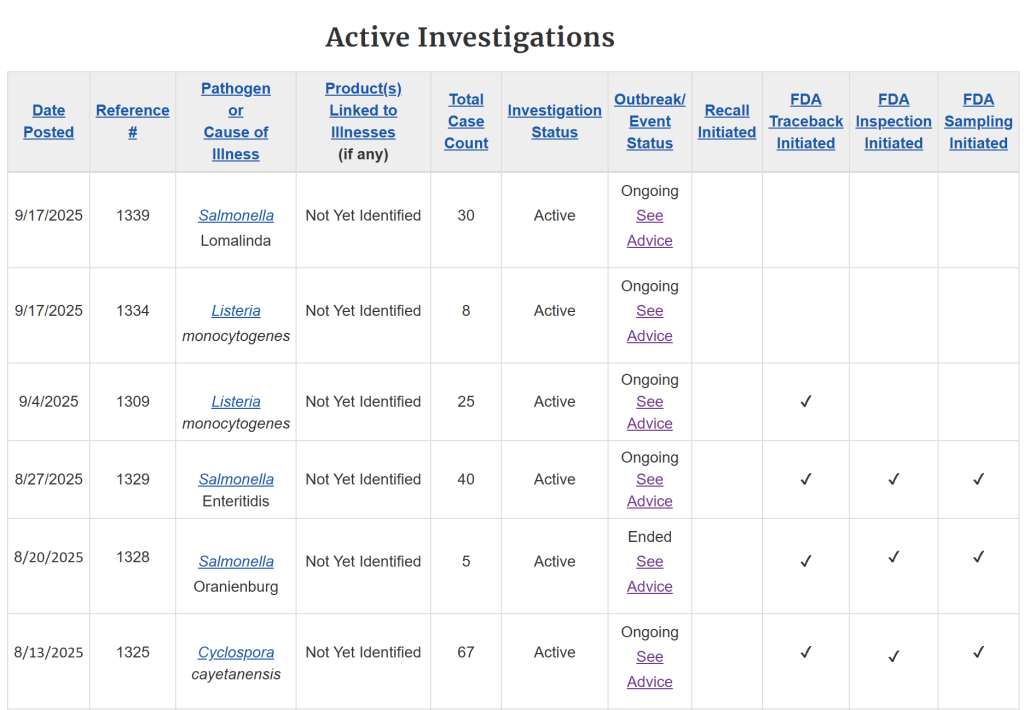Click Cyclospora link in reference 1325 row
This screenshot has height=710, width=1024.
click(x=236, y=652)
